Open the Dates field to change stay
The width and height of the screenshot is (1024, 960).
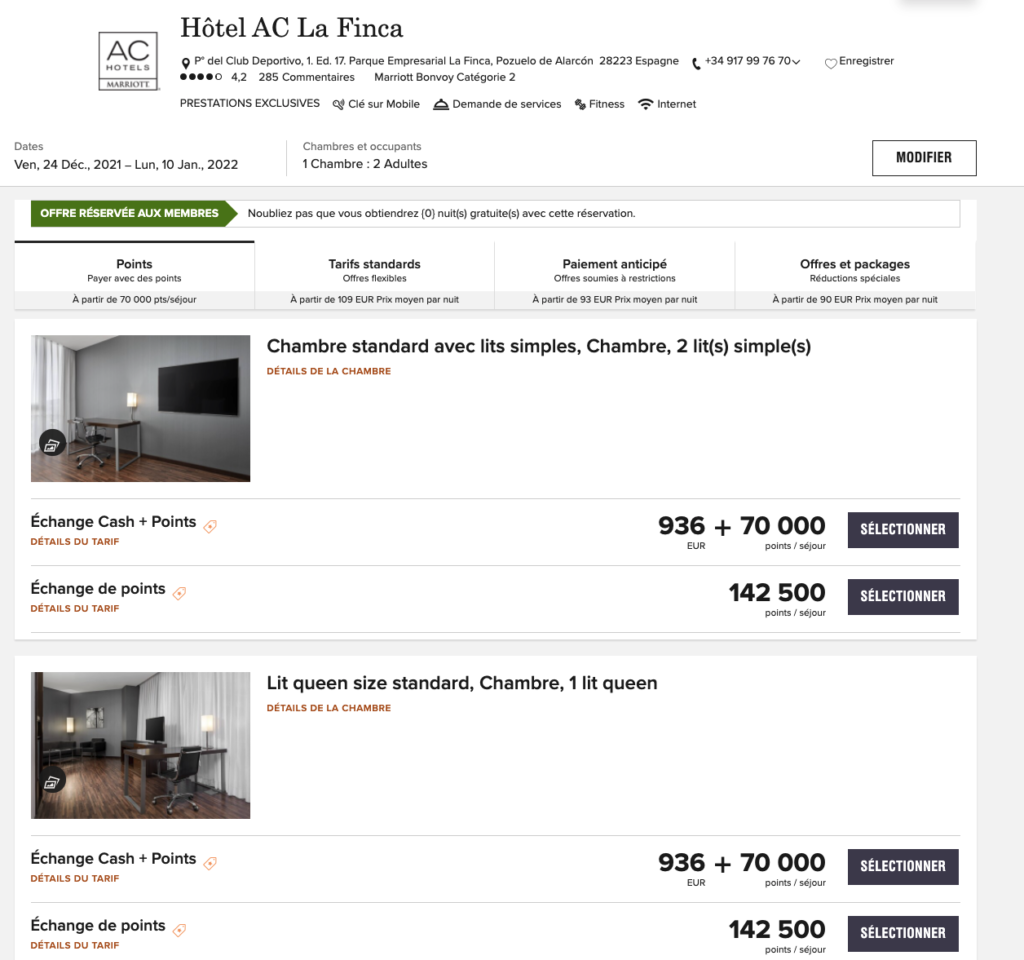(x=126, y=164)
